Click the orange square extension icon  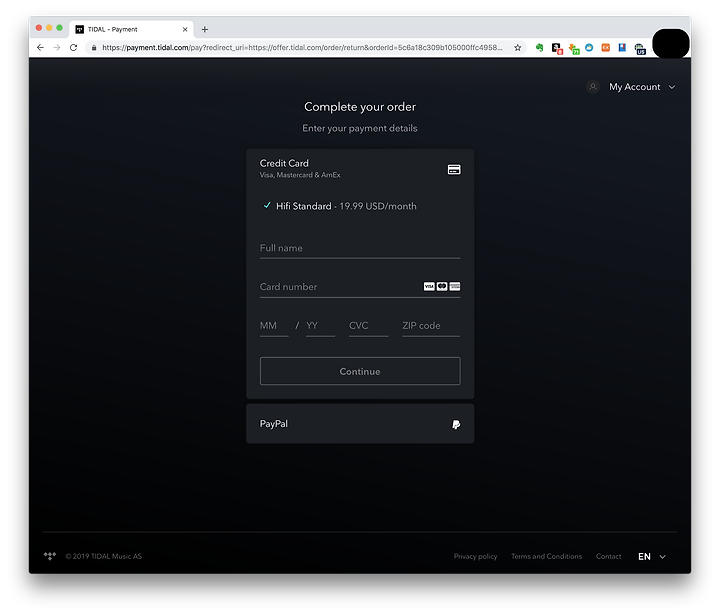pos(606,47)
